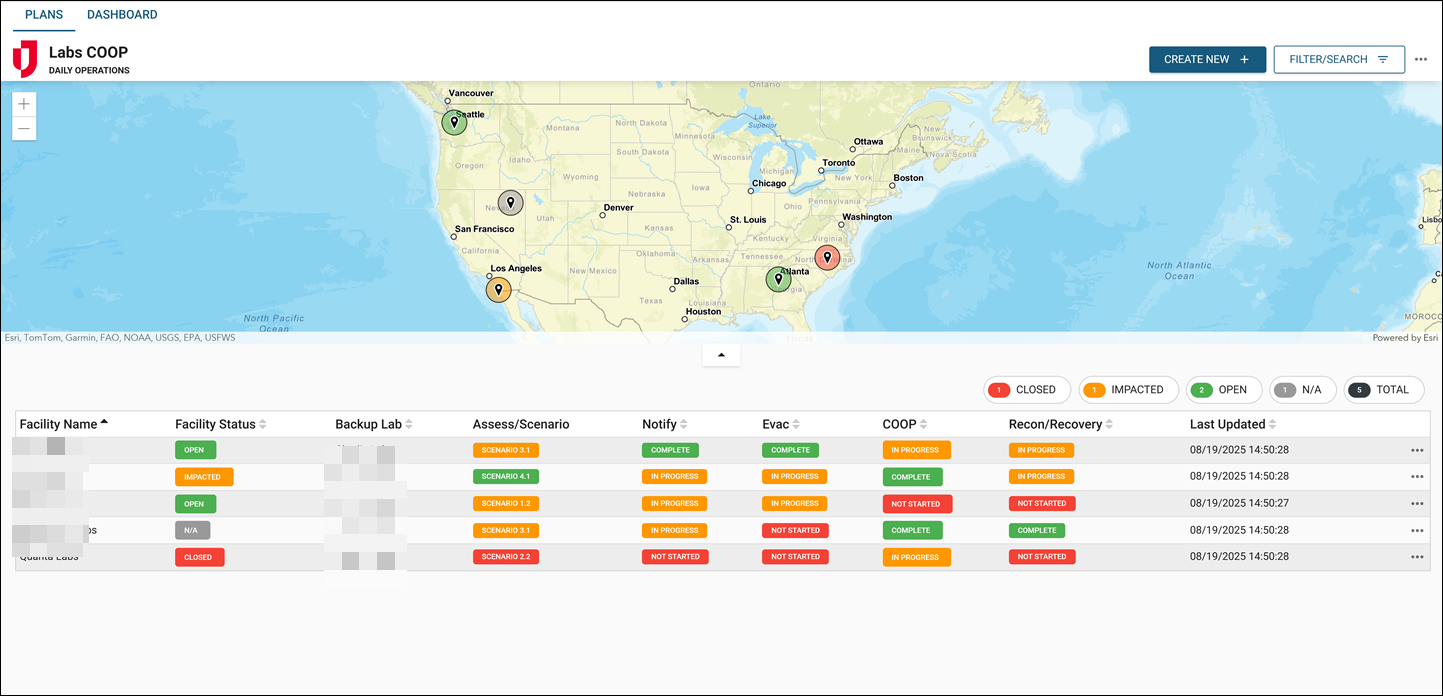
Task: Open the row actions menu for Quanta Labs
Action: point(1417,556)
